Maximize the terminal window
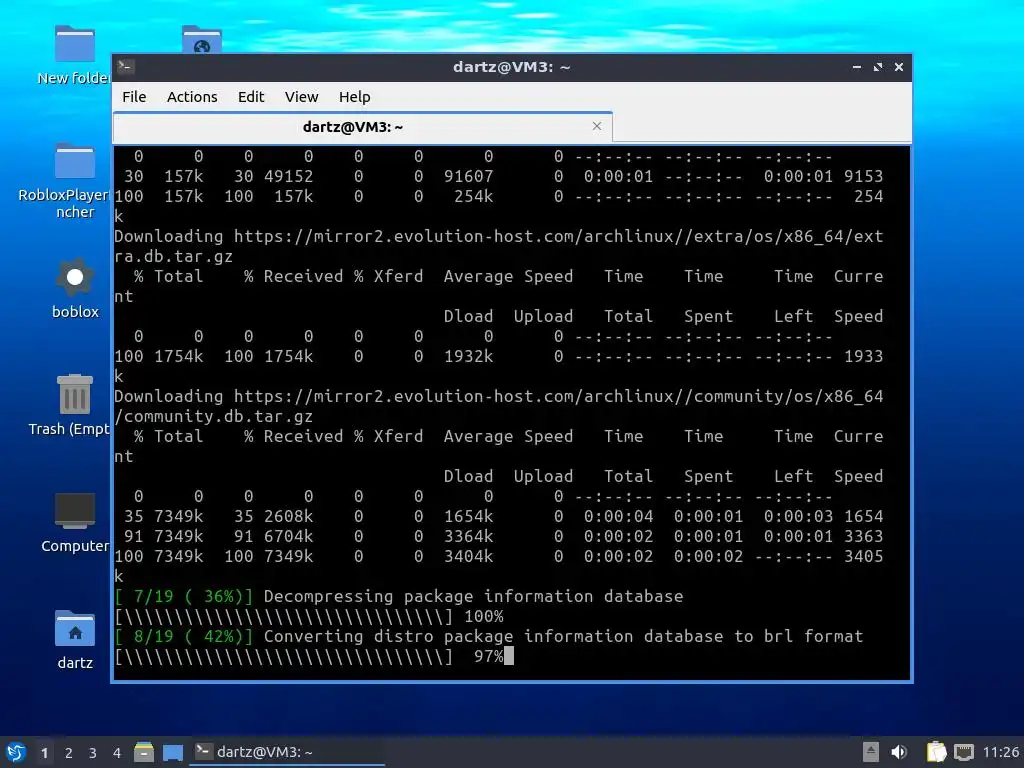Screen dimensions: 1024x768 [878, 67]
